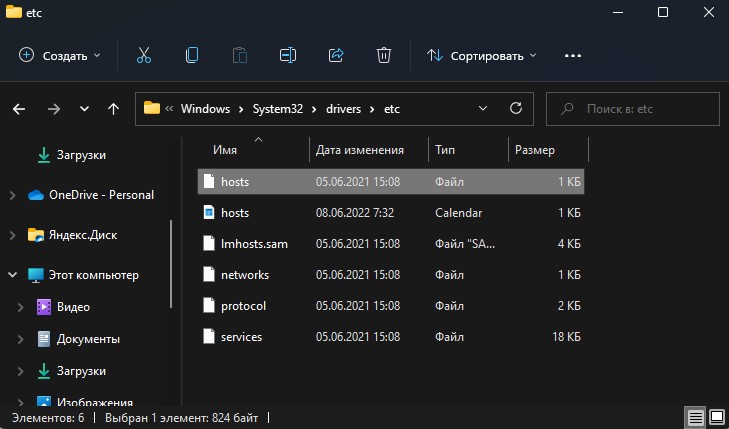
Task: Select the hosts Calendar file
Action: [391, 213]
